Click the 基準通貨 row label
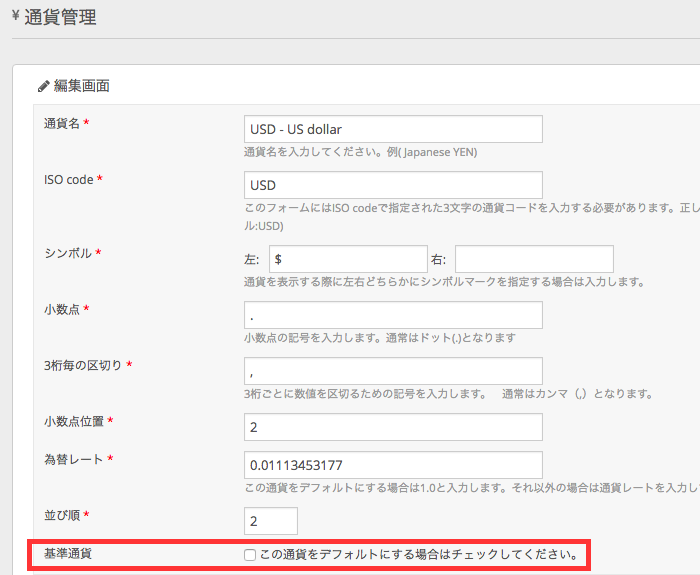The height and width of the screenshot is (575, 700). [68, 553]
